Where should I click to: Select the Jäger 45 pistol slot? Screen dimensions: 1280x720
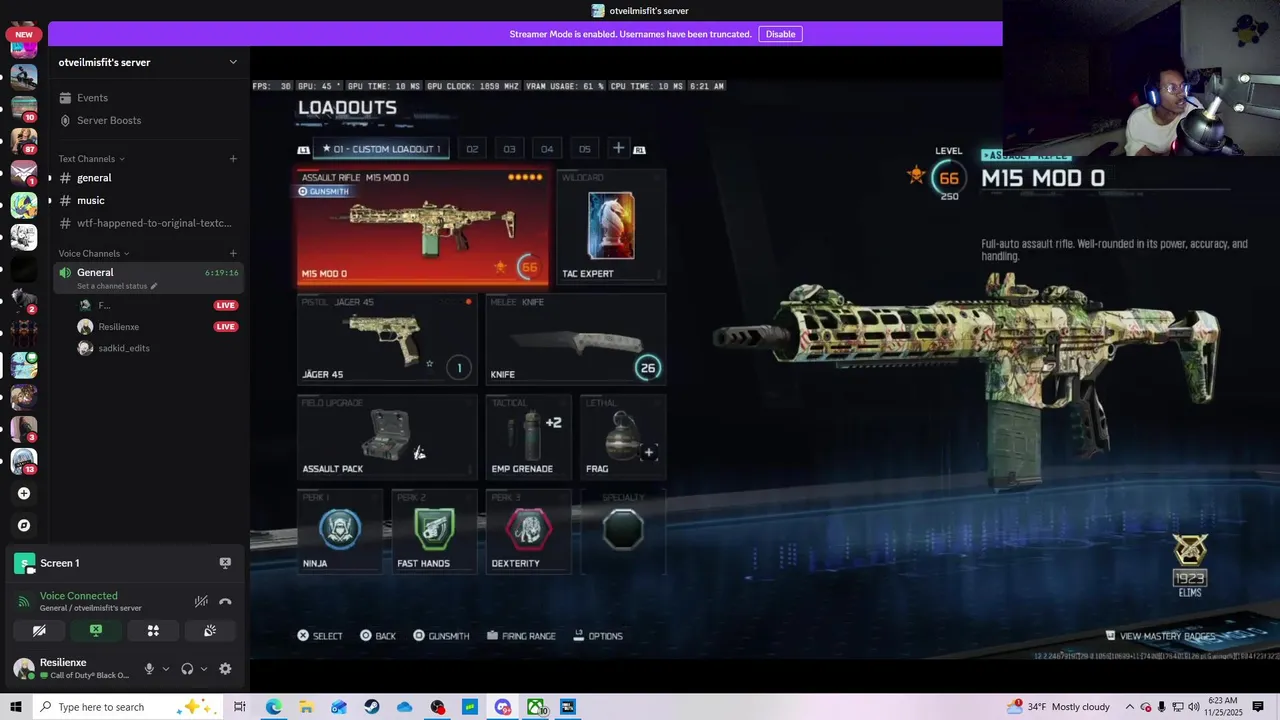387,338
